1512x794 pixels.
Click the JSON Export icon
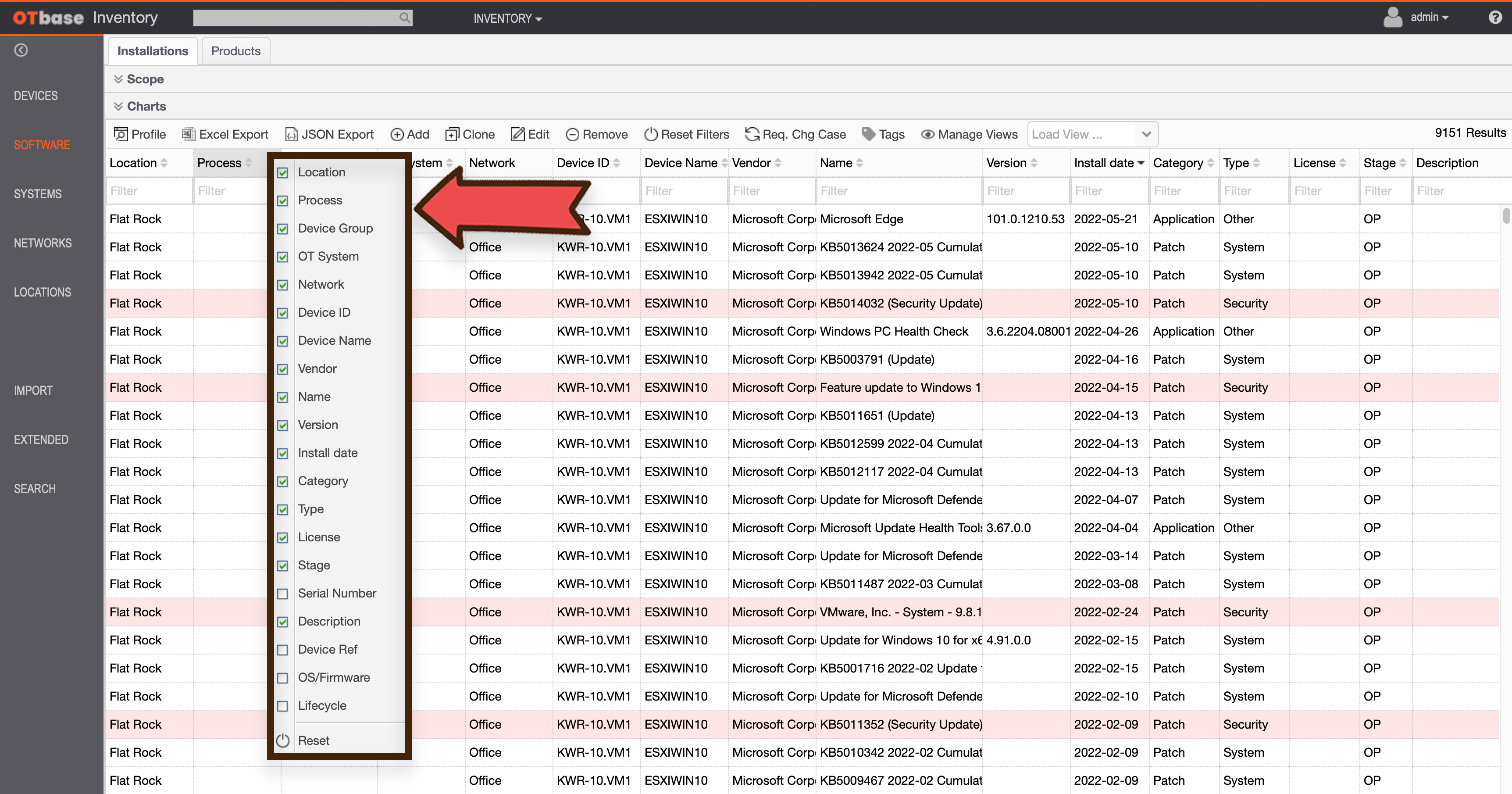(x=291, y=135)
